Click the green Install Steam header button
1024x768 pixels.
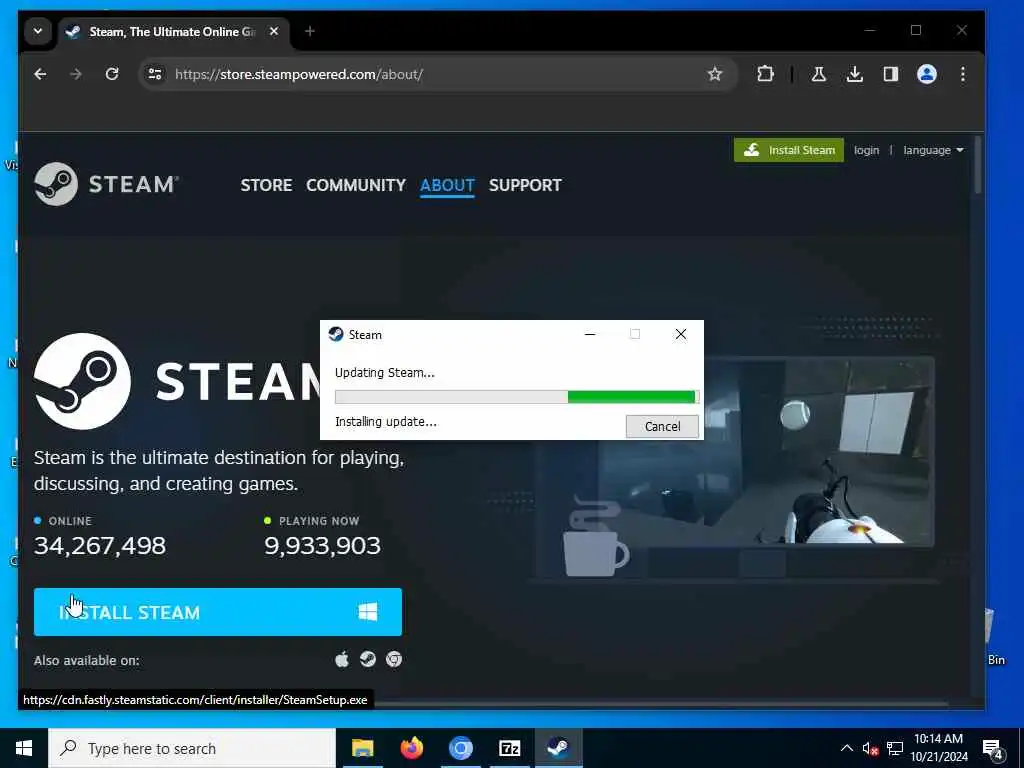(789, 150)
